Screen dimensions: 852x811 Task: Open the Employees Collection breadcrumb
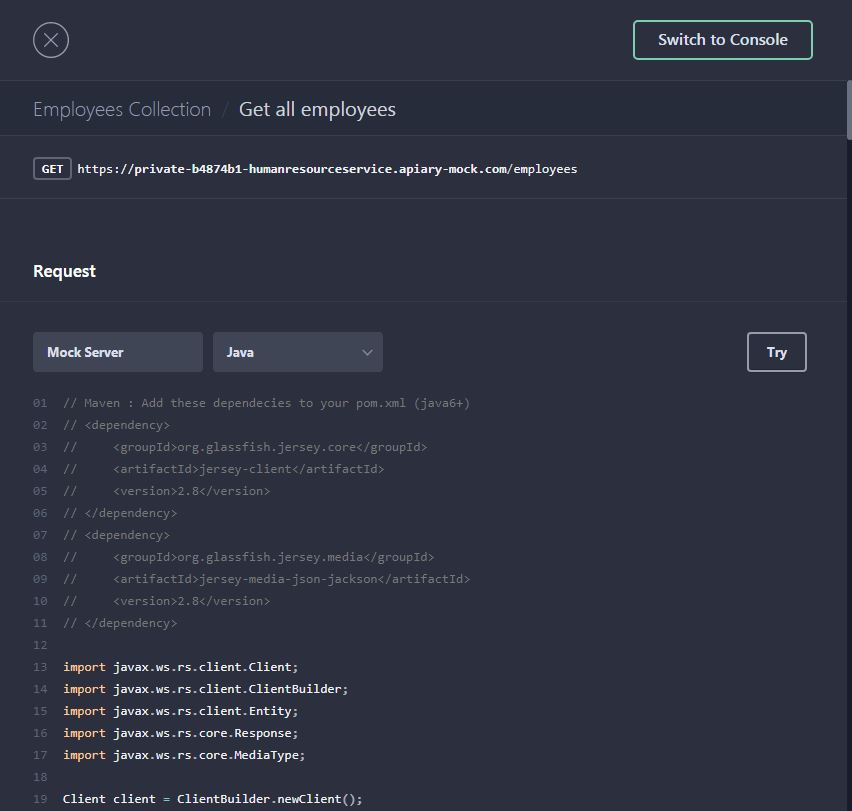pos(122,109)
